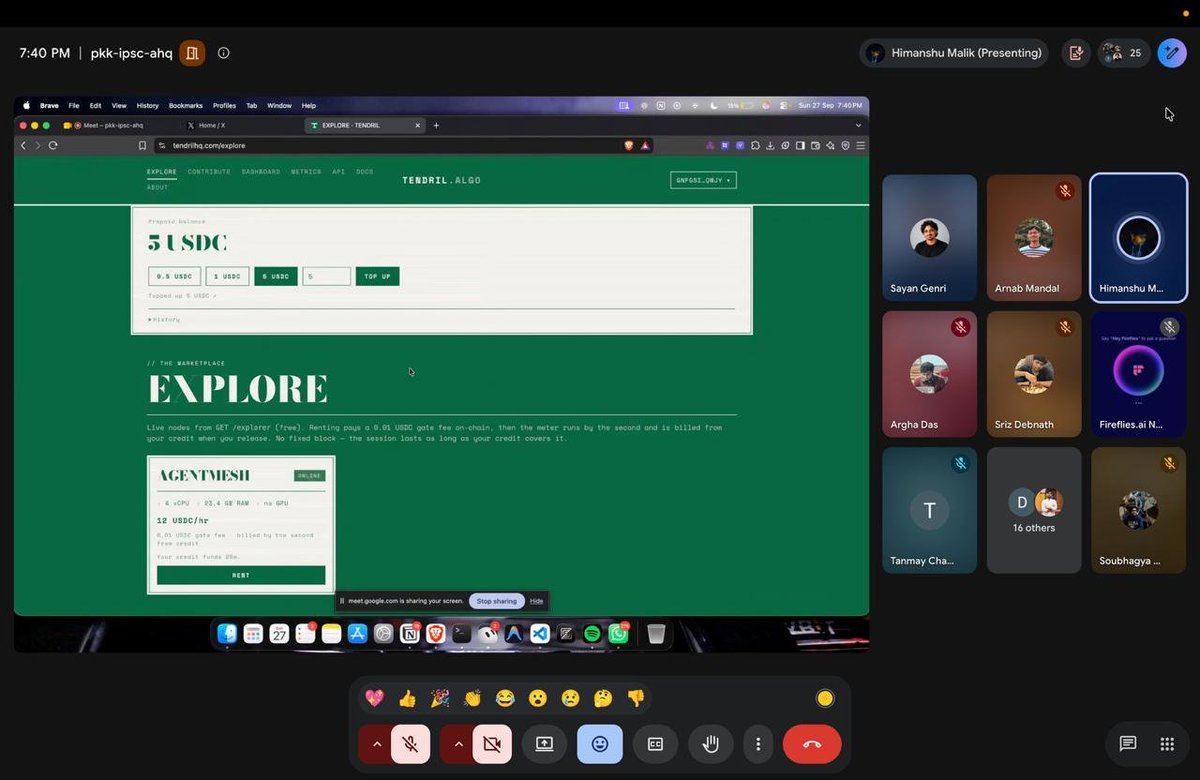
Task: Open audio settings chevron beside microphone
Action: pos(376,744)
